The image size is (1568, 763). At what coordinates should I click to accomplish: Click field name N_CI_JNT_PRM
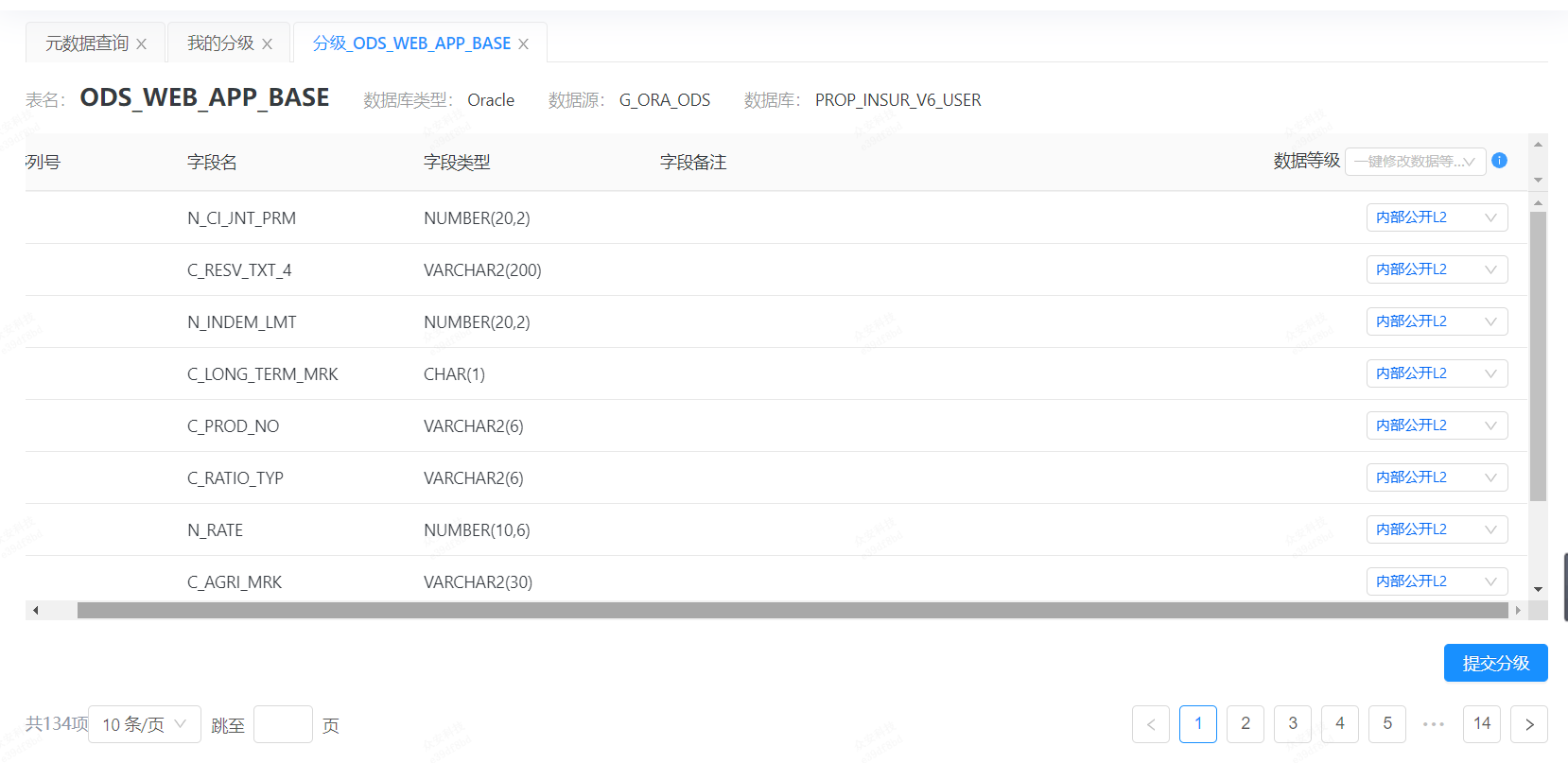[241, 218]
